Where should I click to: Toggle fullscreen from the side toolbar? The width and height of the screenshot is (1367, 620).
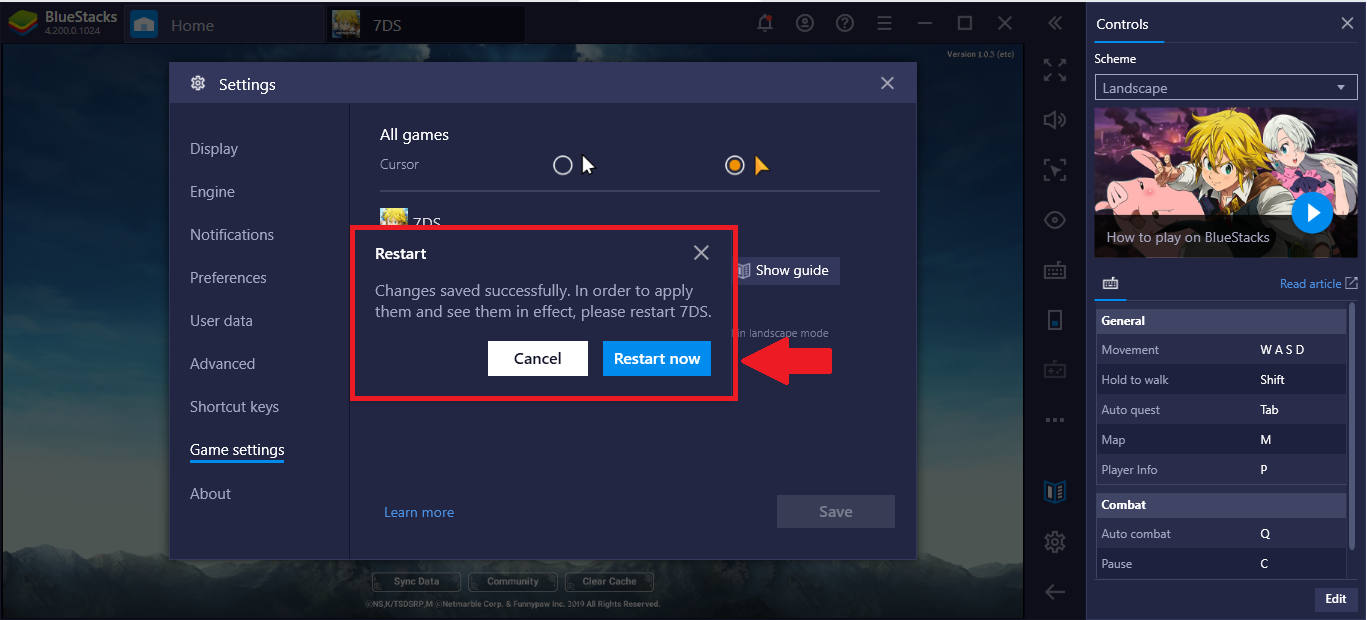pyautogui.click(x=1055, y=70)
